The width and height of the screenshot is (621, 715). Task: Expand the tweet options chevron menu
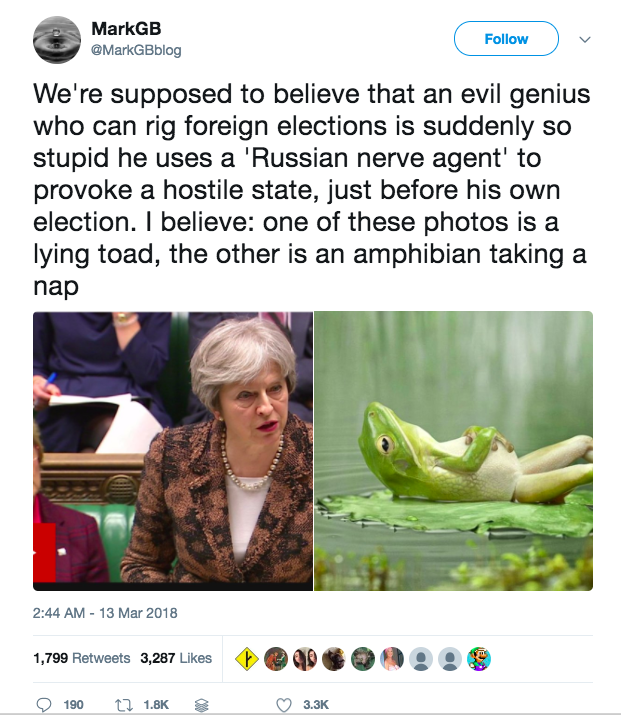click(586, 39)
